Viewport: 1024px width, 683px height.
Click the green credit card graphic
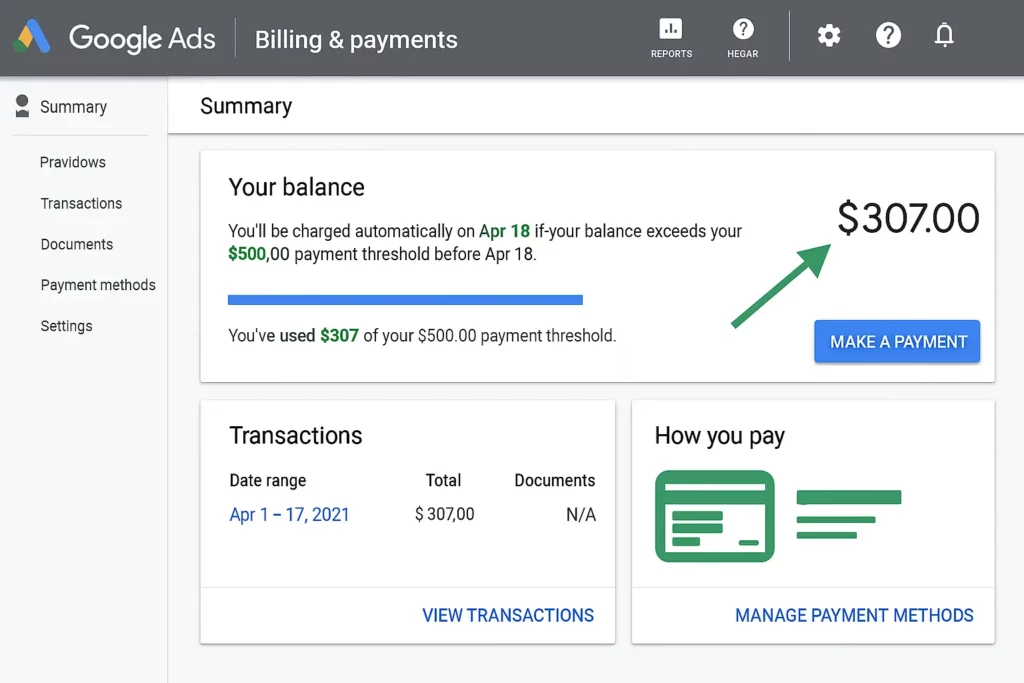pyautogui.click(x=714, y=516)
